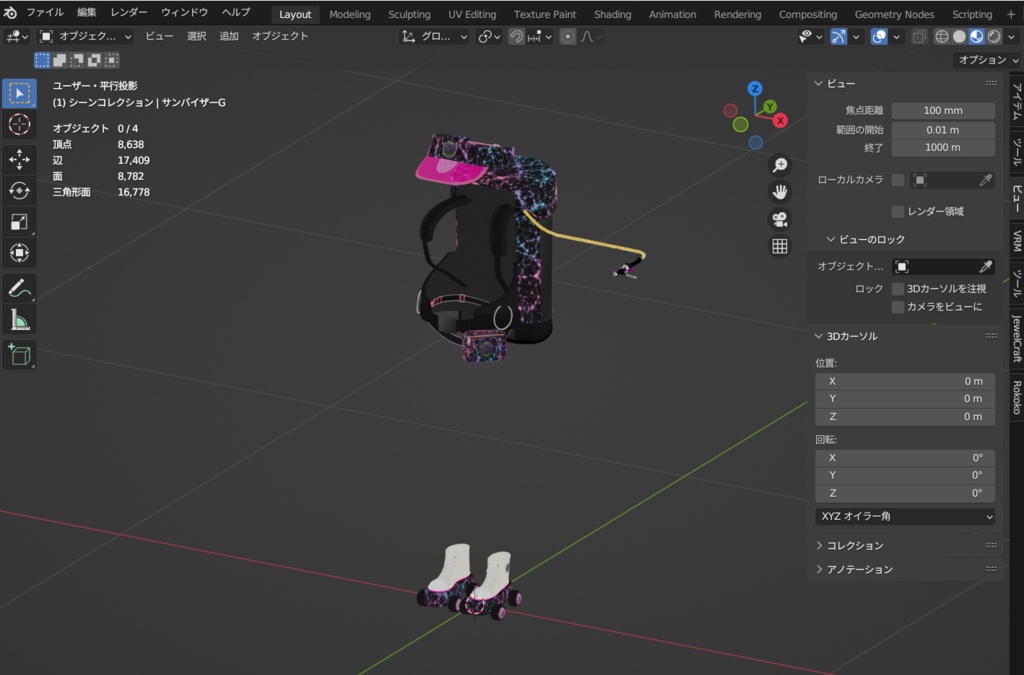Viewport: 1024px width, 675px height.
Task: Click the red X axis gizmo
Action: pyautogui.click(x=780, y=120)
